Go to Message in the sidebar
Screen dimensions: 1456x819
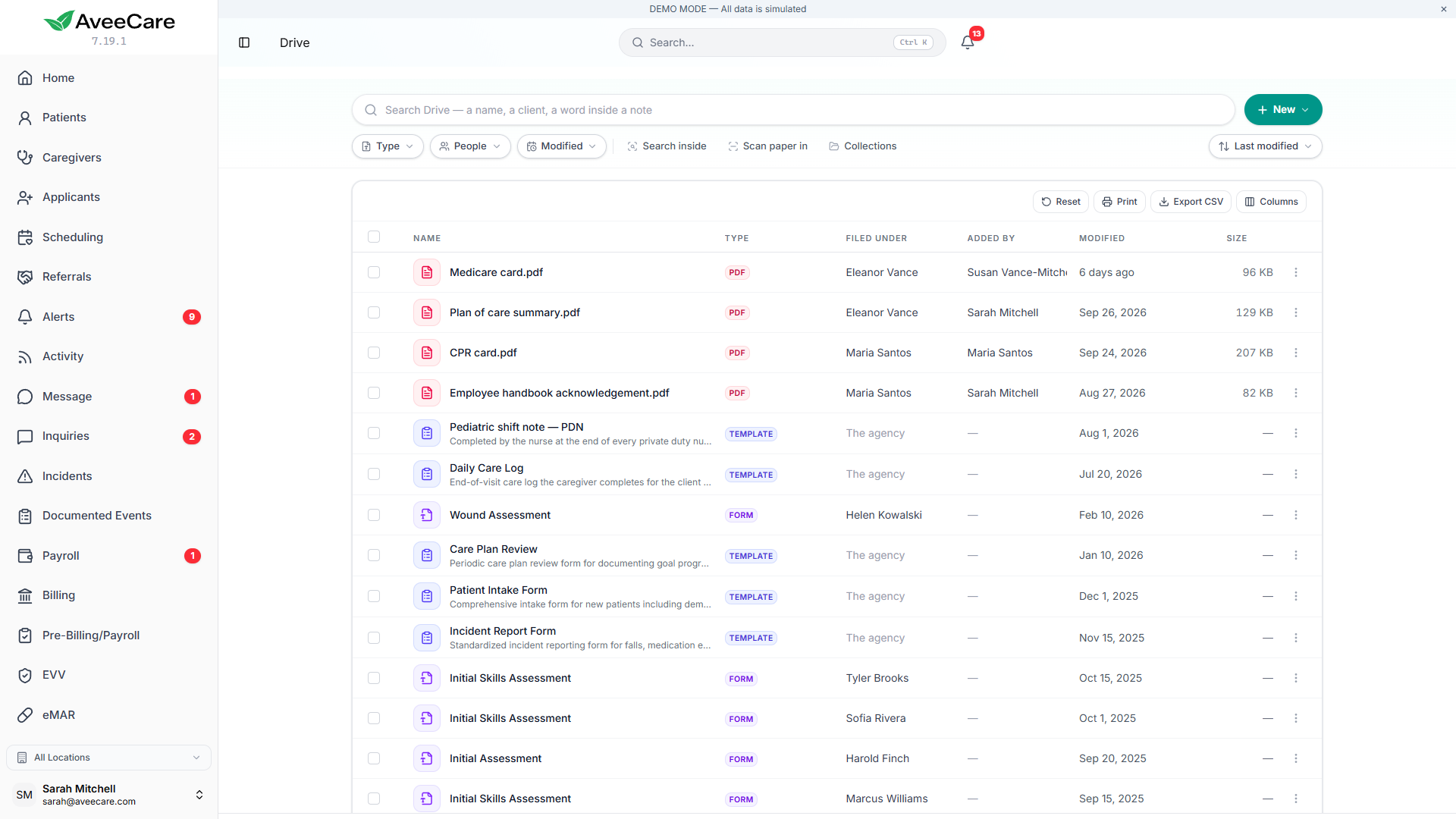pos(109,397)
